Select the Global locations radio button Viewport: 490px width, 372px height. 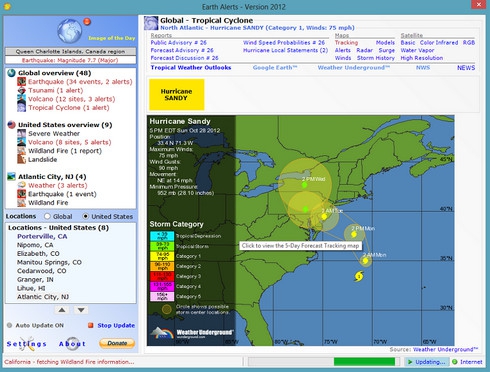point(47,216)
